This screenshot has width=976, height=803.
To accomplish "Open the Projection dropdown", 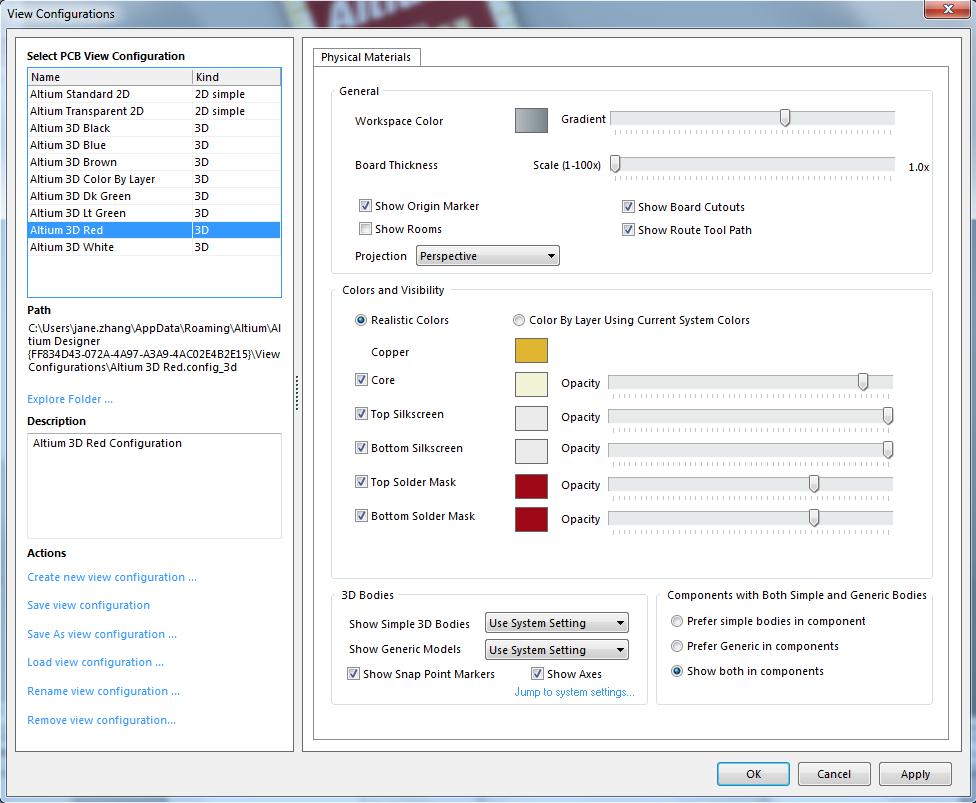I will point(487,256).
